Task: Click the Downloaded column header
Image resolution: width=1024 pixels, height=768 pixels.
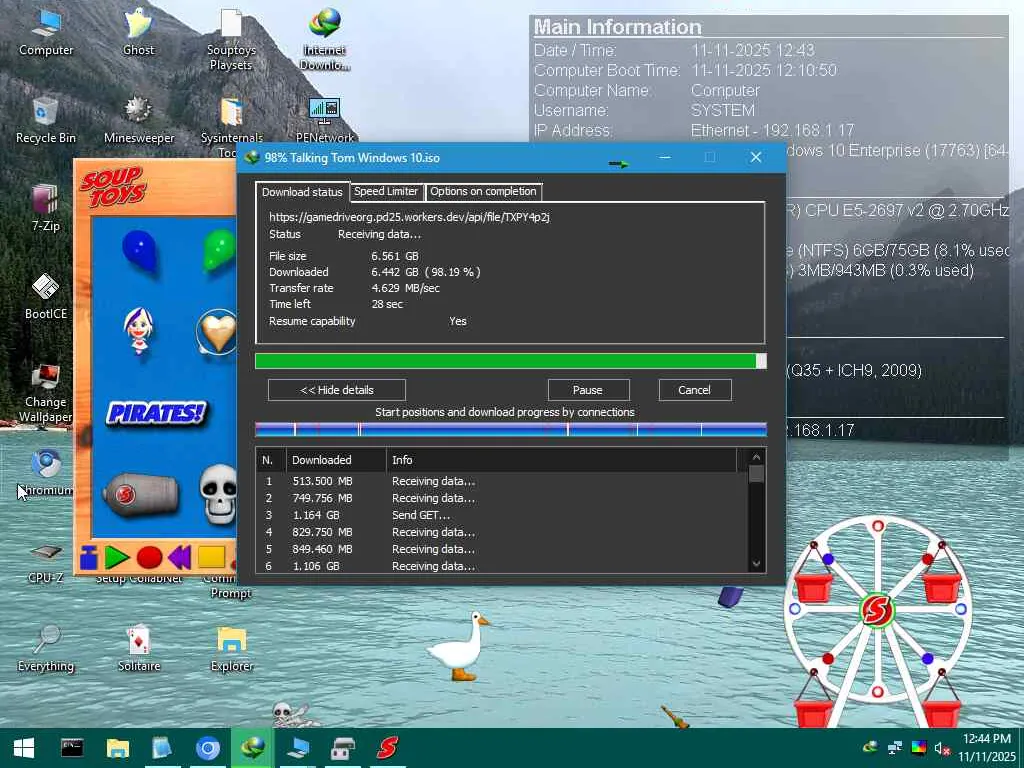Action: (336, 460)
